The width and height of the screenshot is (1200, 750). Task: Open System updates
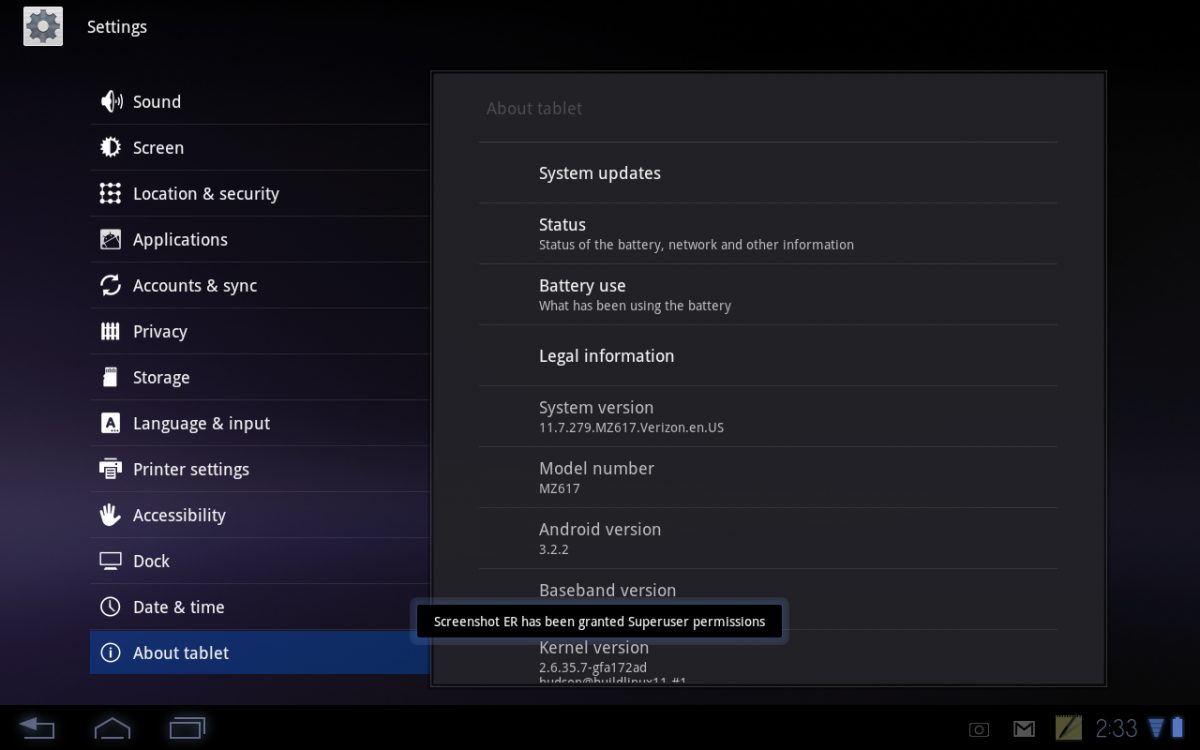coord(600,174)
